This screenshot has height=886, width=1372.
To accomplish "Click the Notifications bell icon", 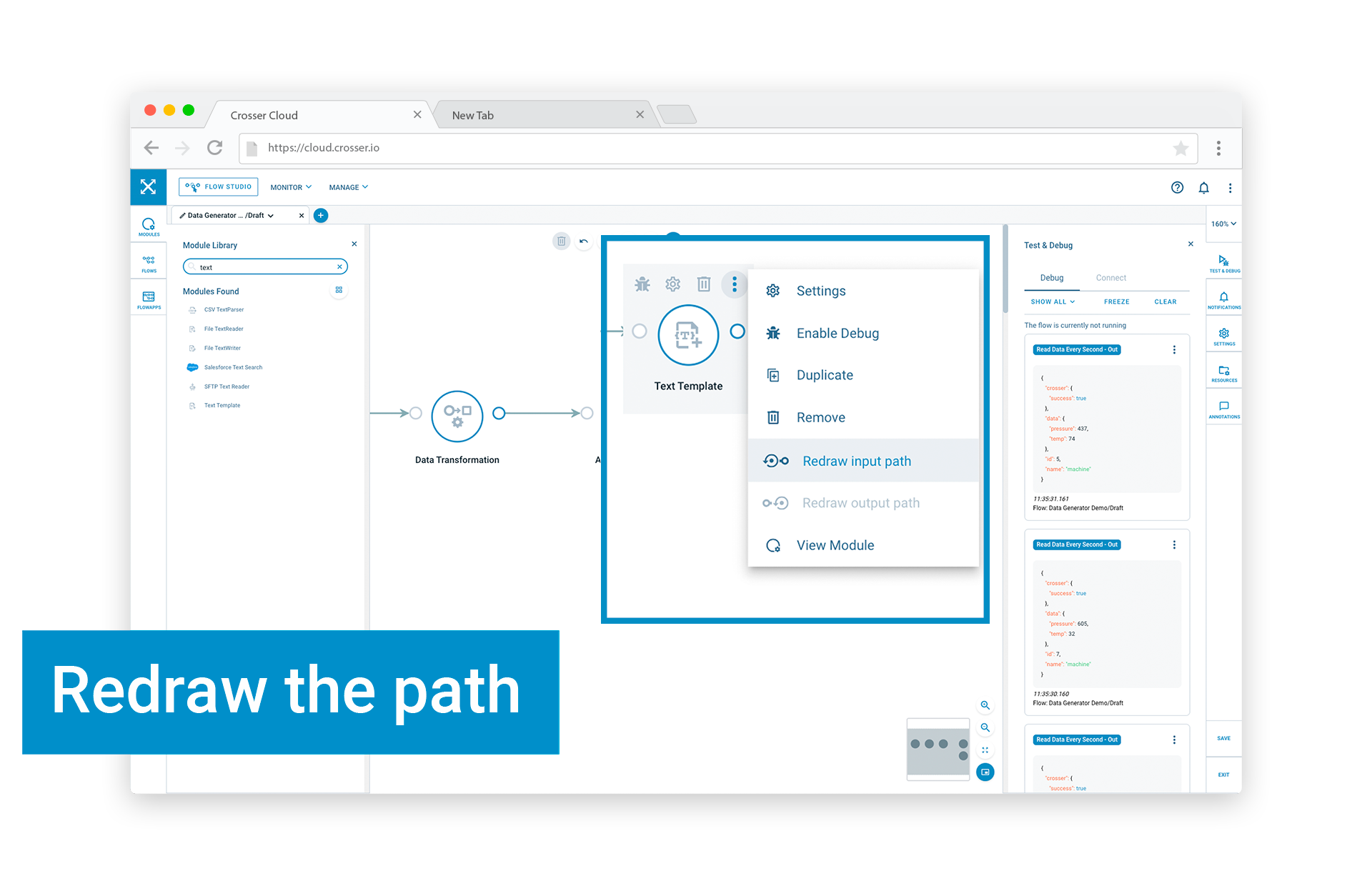I will pos(1204,188).
